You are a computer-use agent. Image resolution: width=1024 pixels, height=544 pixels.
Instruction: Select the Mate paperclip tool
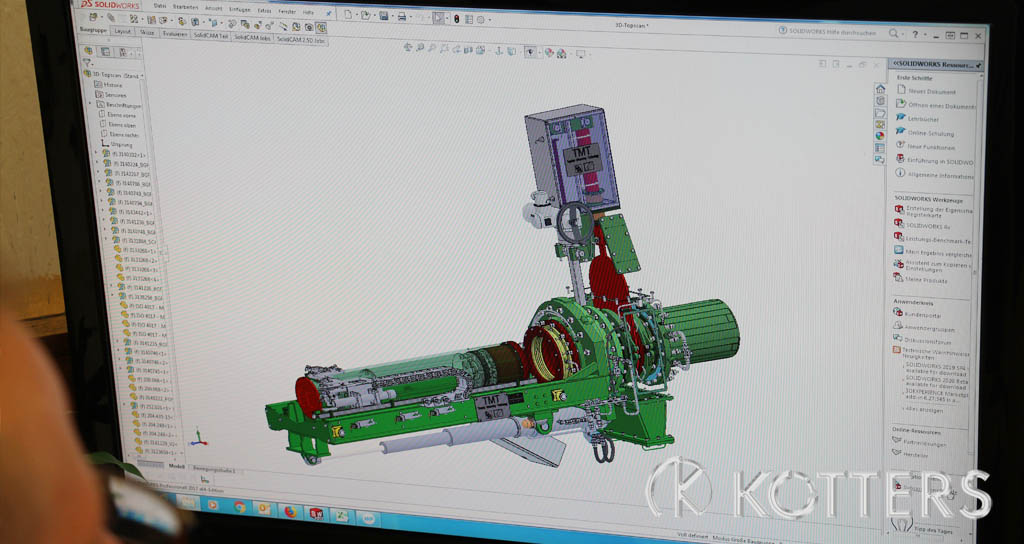pyautogui.click(x=110, y=18)
